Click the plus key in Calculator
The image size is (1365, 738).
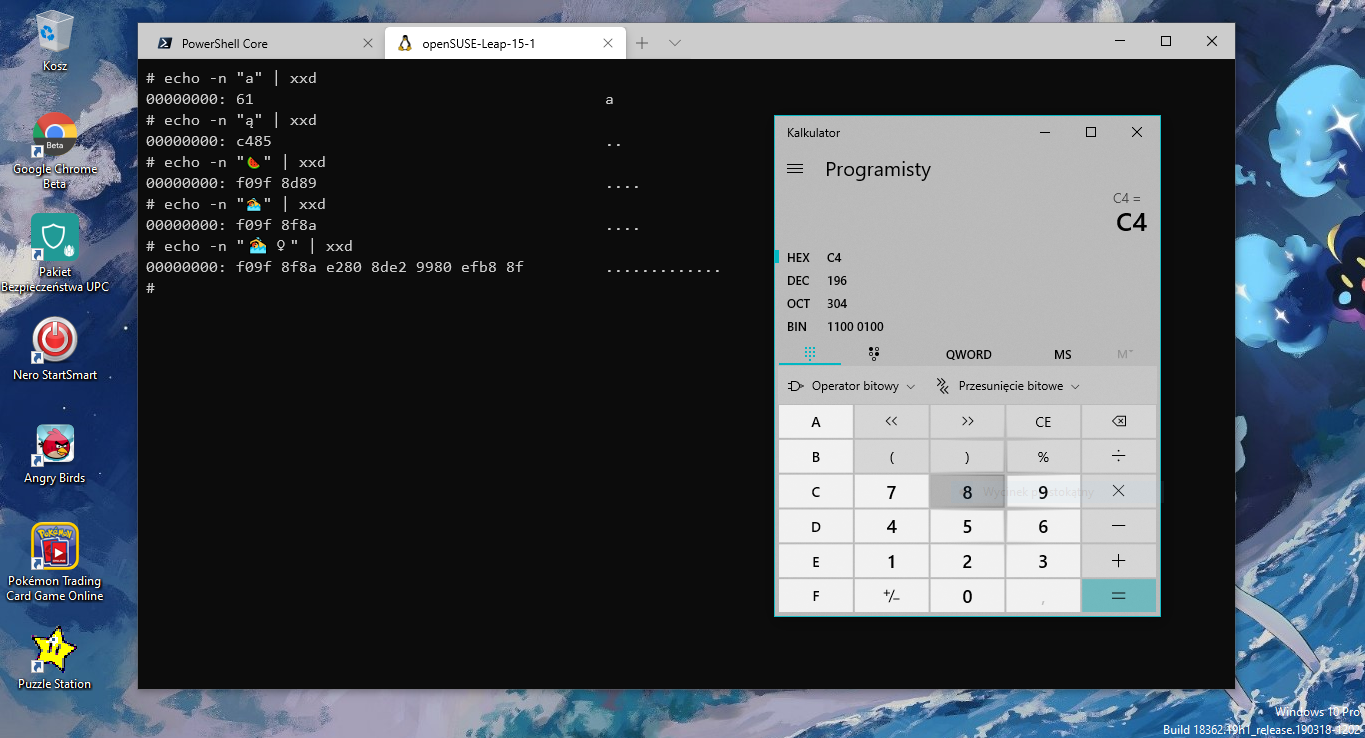click(x=1119, y=561)
